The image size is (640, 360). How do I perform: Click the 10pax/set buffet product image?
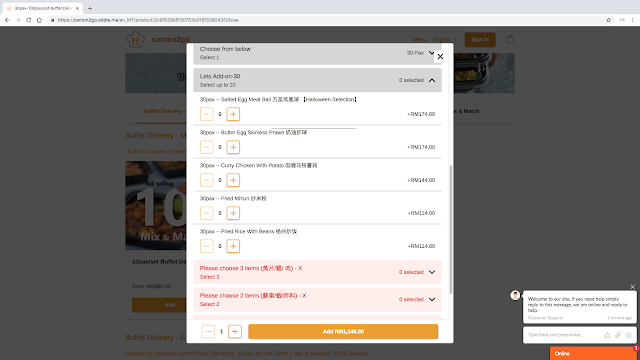pos(156,205)
